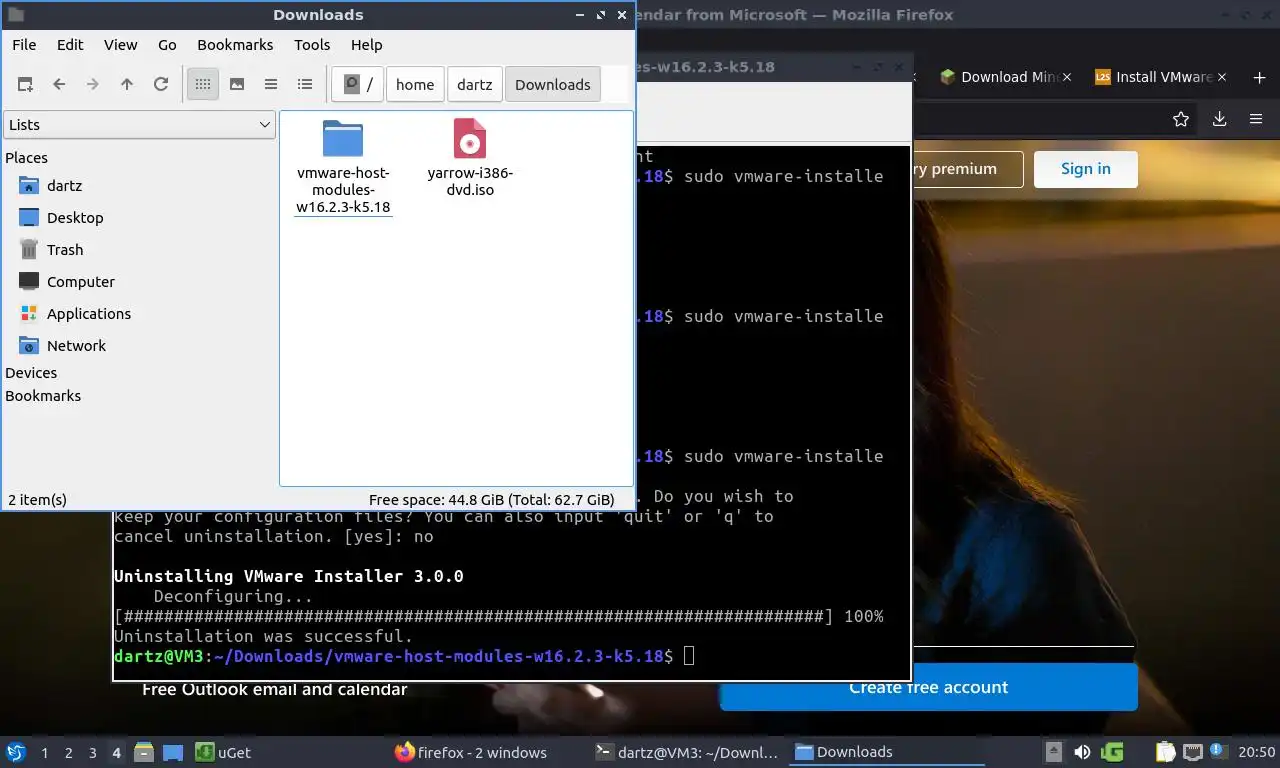Image resolution: width=1280 pixels, height=768 pixels.
Task: Open the File menu
Action: click(x=24, y=45)
